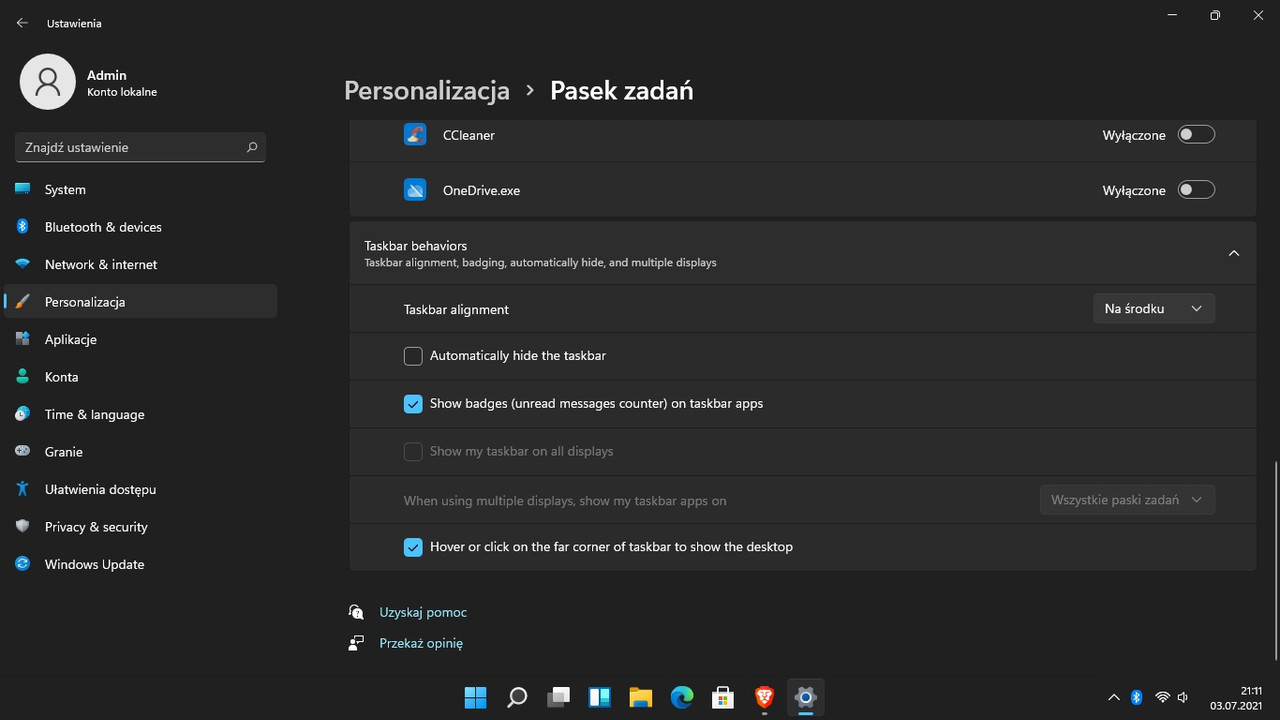Image resolution: width=1280 pixels, height=720 pixels.
Task: Click the volume speaker tray icon
Action: pyautogui.click(x=1184, y=697)
